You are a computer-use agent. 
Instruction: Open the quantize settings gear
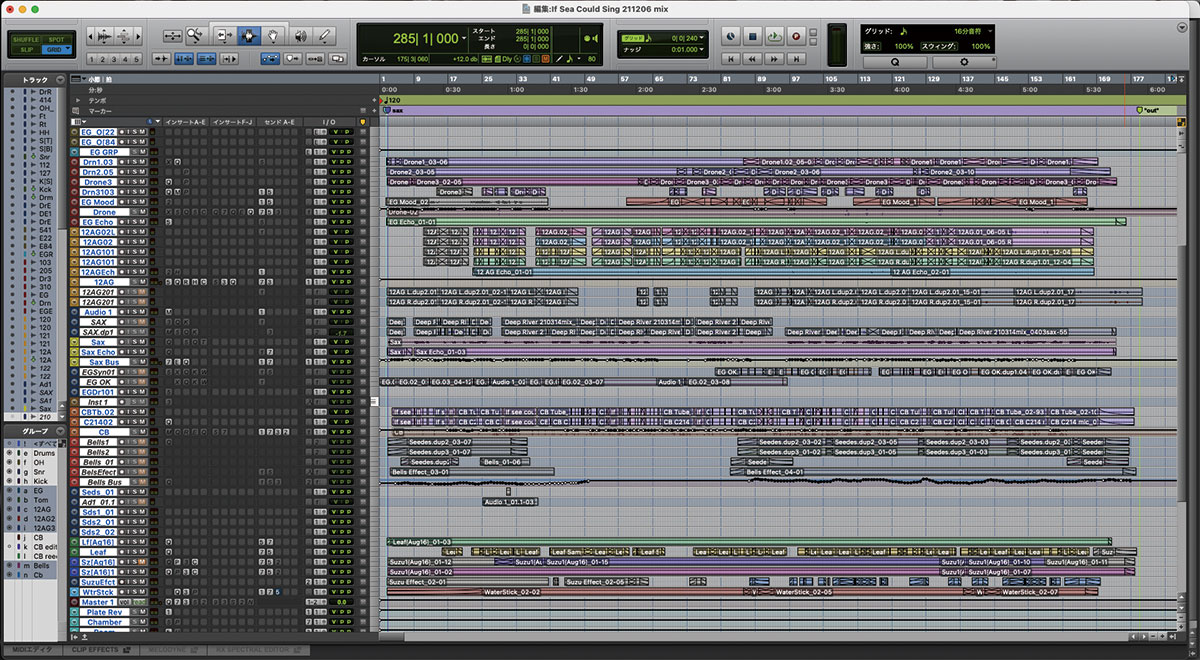point(965,61)
